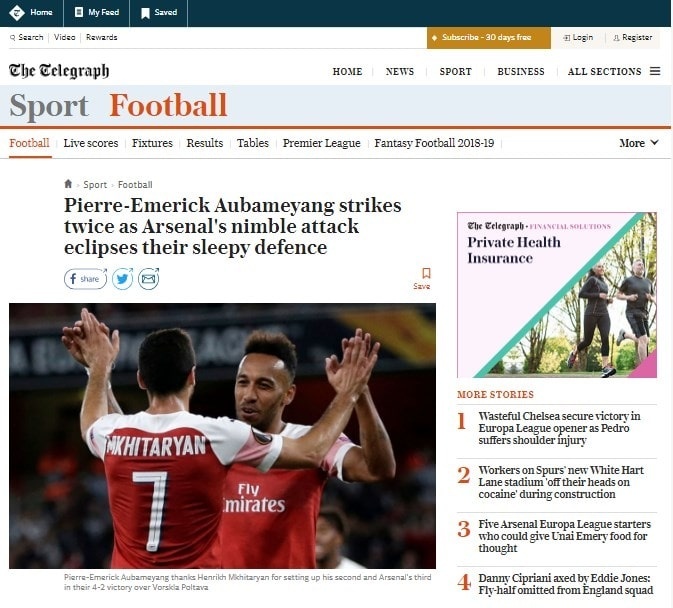
Task: Go to Fantasy Football 2018-19
Action: [x=434, y=143]
